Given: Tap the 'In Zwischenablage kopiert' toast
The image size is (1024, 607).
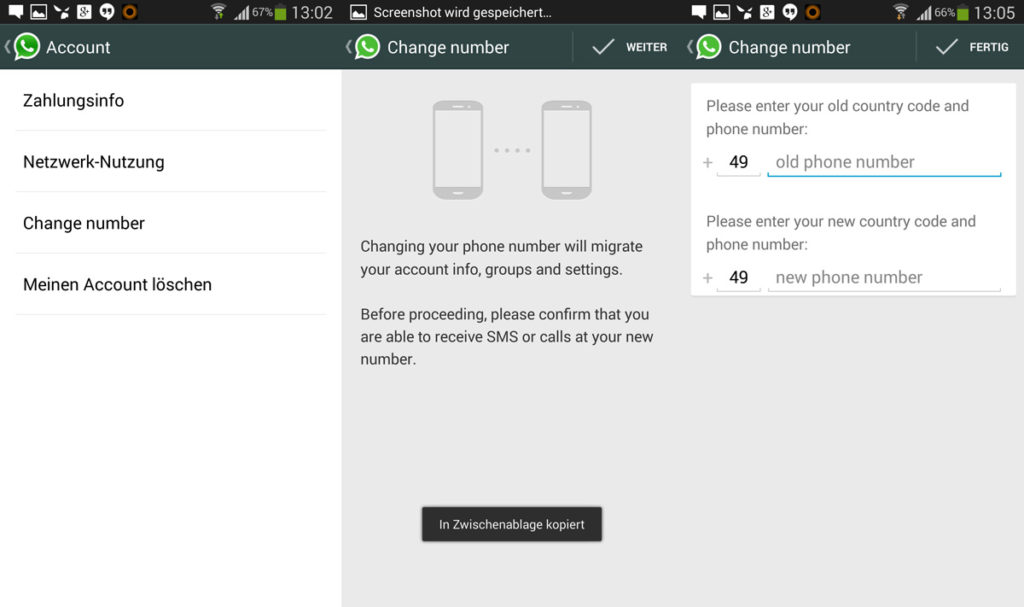Looking at the screenshot, I should click(512, 524).
